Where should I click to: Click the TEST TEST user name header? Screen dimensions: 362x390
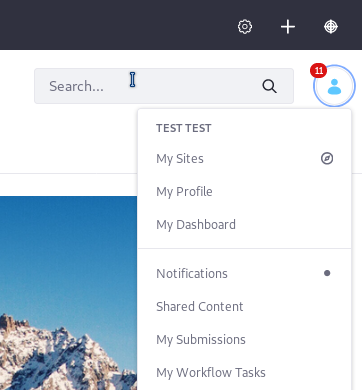[184, 128]
